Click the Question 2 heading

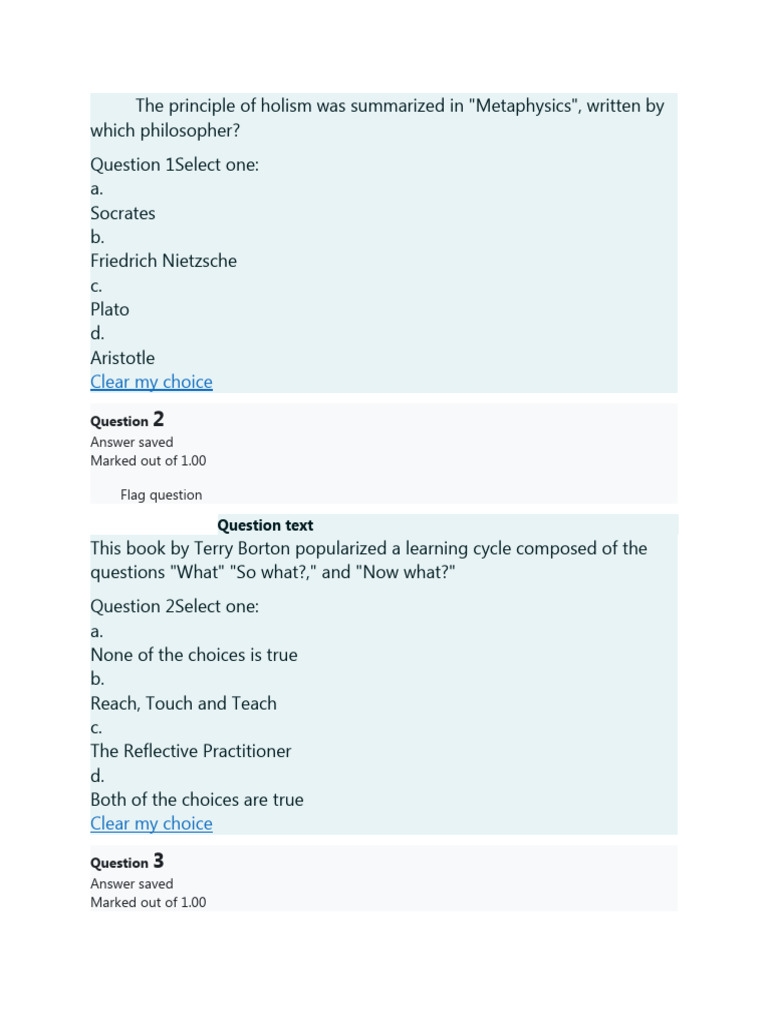coord(127,421)
